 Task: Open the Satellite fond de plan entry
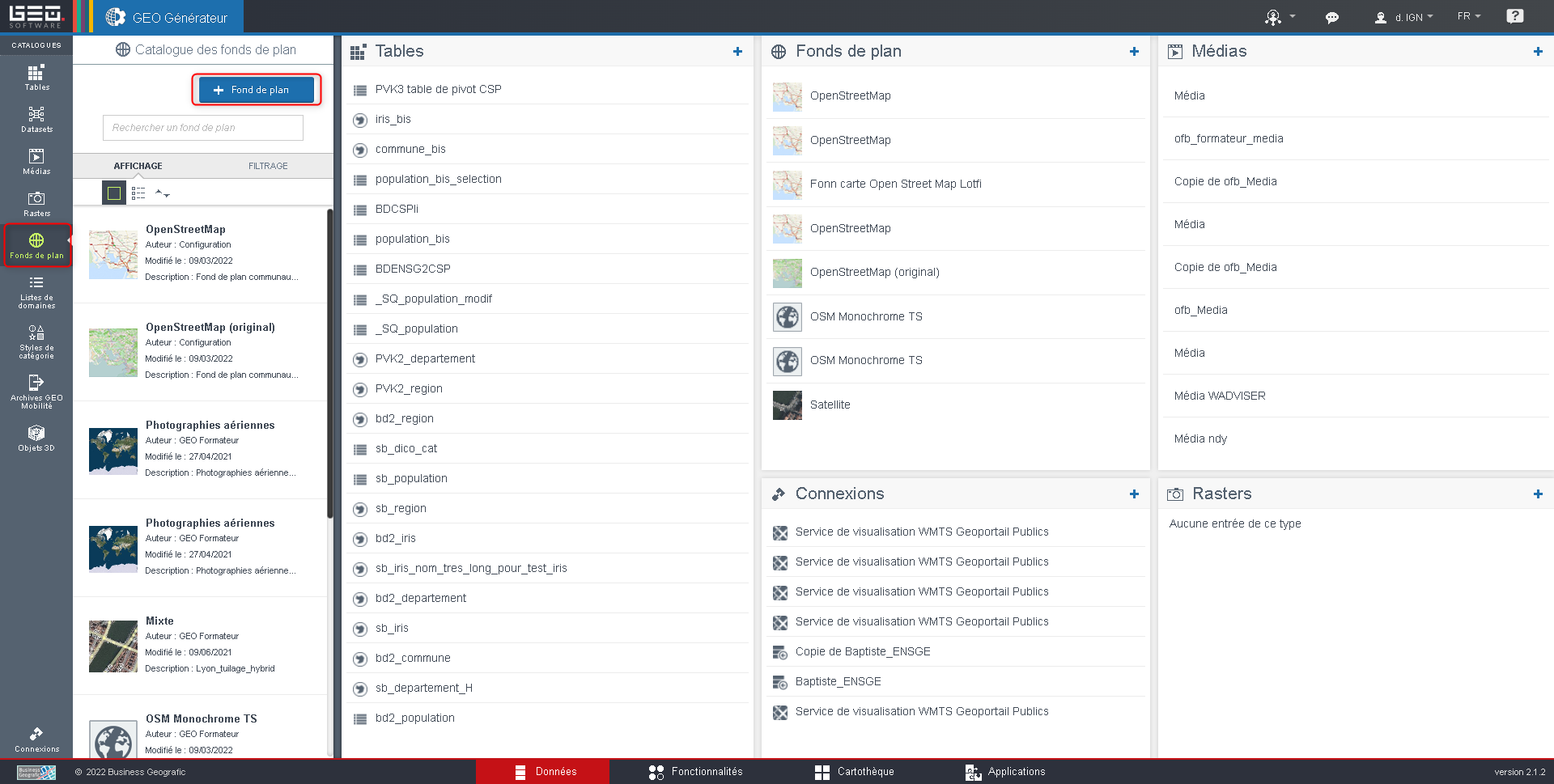click(x=830, y=405)
